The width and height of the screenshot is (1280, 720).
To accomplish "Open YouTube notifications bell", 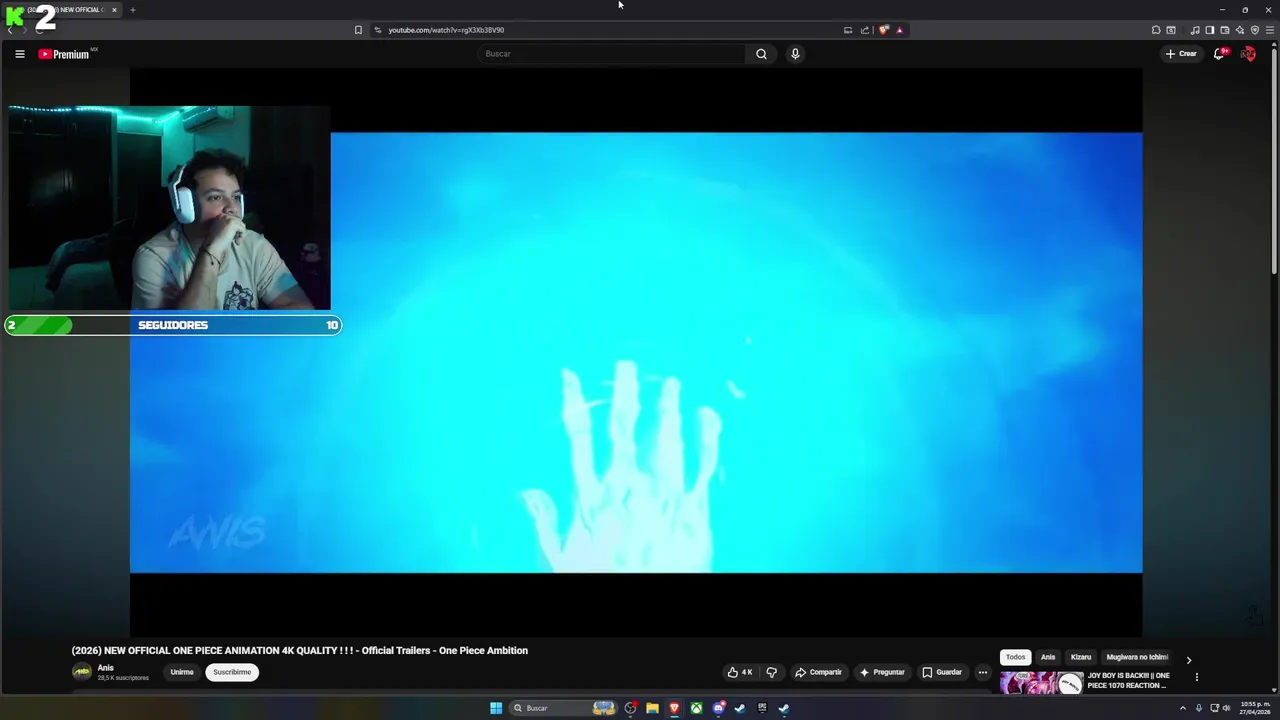I will click(1219, 54).
